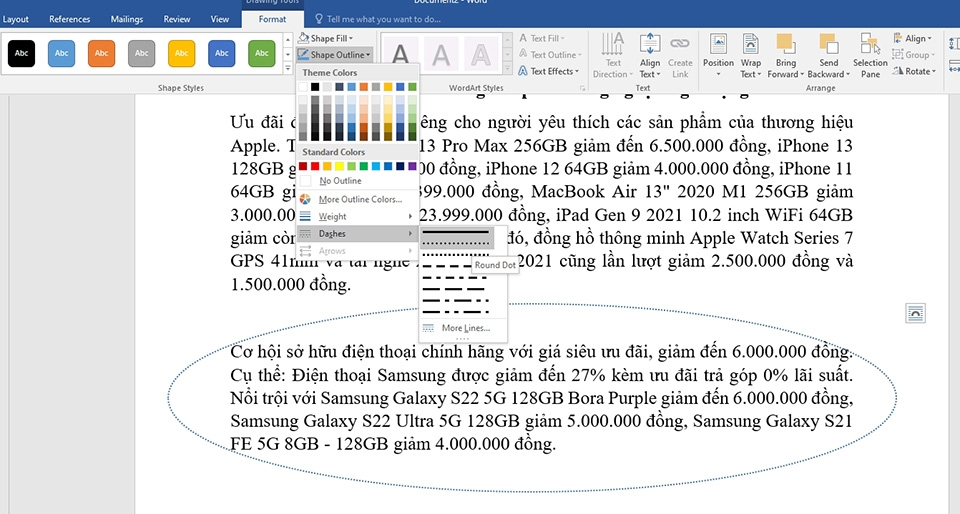Apply the black Abc shape style

[x=21, y=53]
